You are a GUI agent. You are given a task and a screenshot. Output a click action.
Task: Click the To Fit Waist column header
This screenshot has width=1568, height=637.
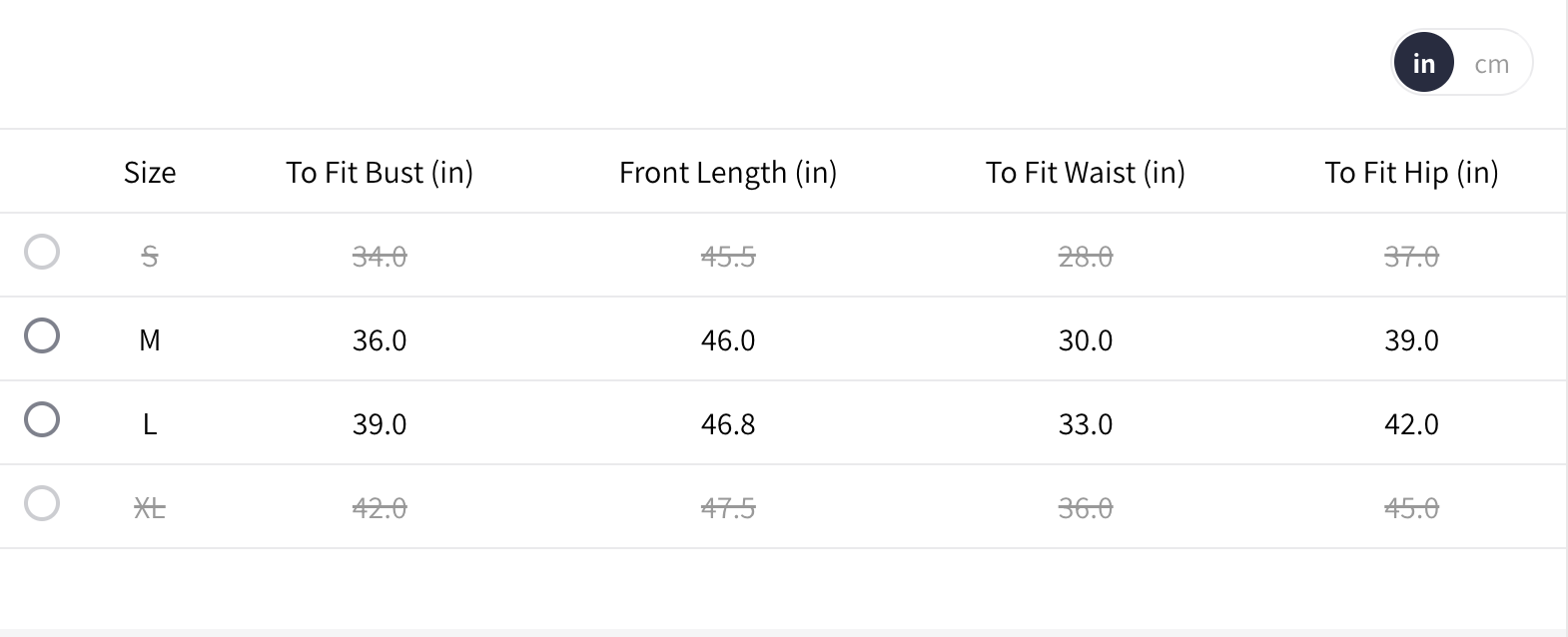click(1086, 173)
